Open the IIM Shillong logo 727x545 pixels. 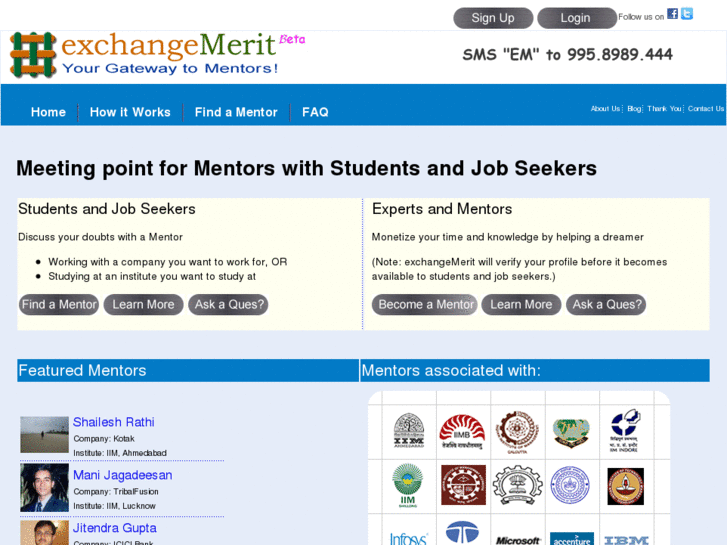pos(408,486)
